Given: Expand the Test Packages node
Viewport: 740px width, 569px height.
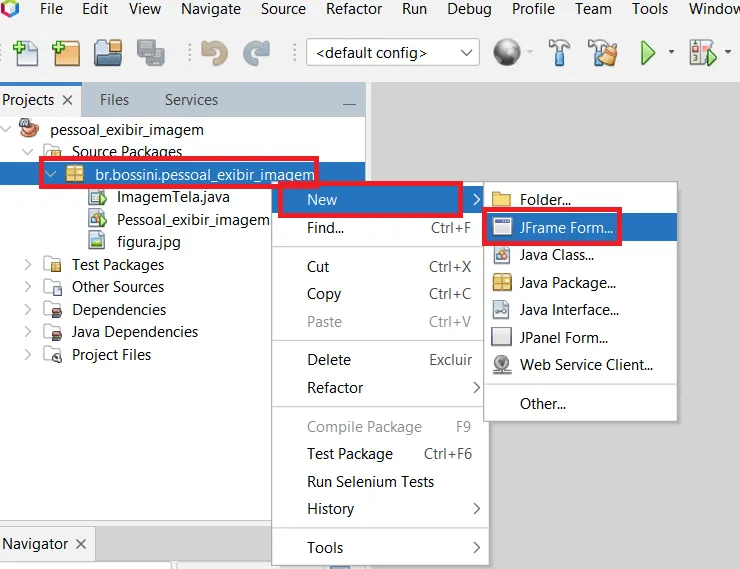Looking at the screenshot, I should [28, 265].
